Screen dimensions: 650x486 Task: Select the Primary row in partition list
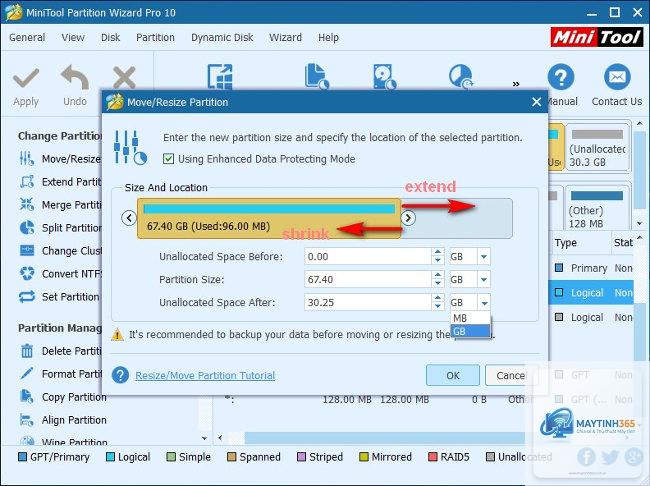point(593,268)
